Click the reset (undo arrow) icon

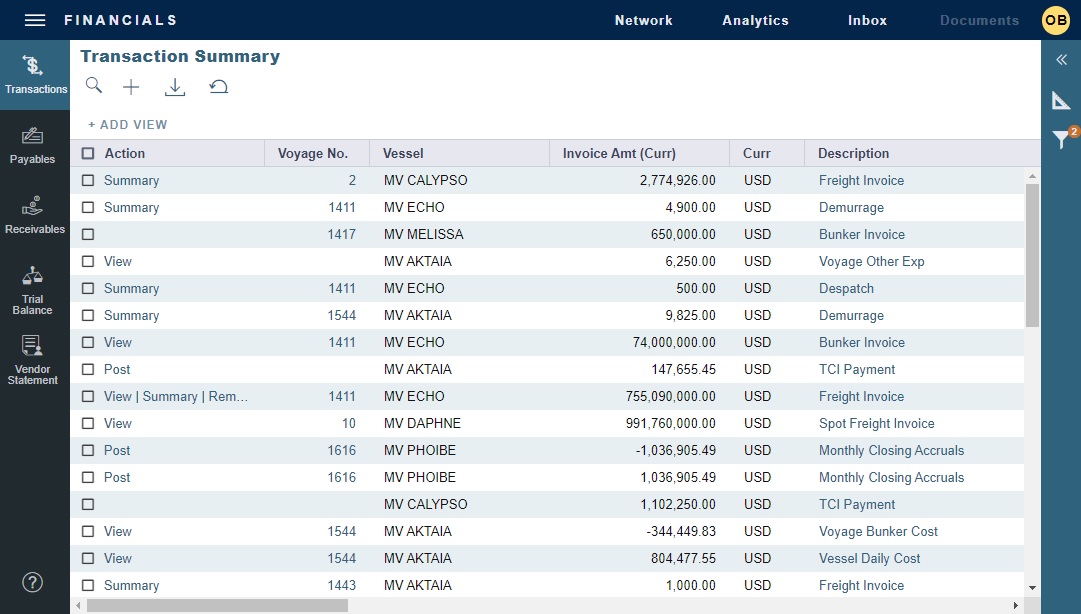(218, 86)
